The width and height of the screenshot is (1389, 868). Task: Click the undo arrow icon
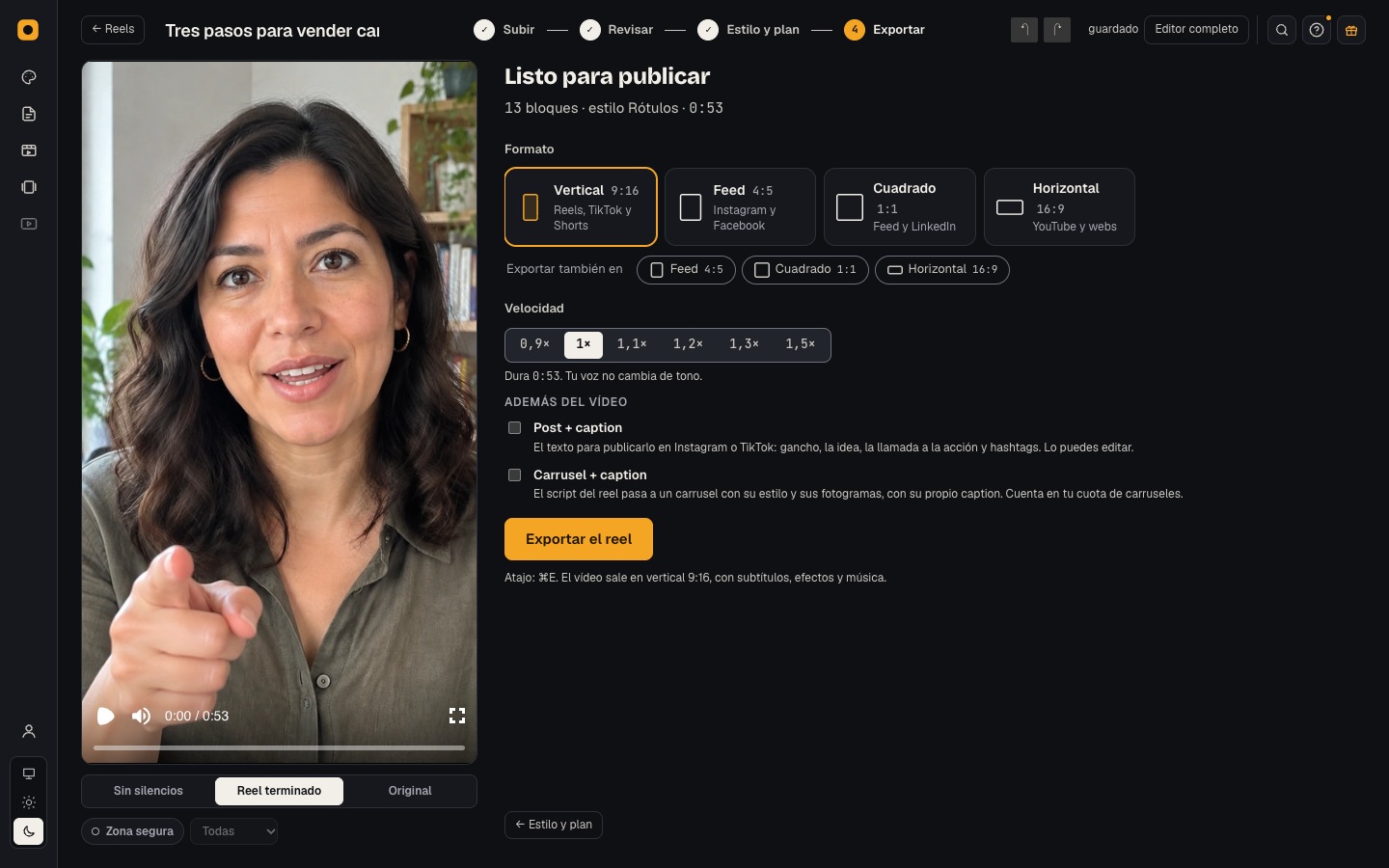(x=1024, y=30)
